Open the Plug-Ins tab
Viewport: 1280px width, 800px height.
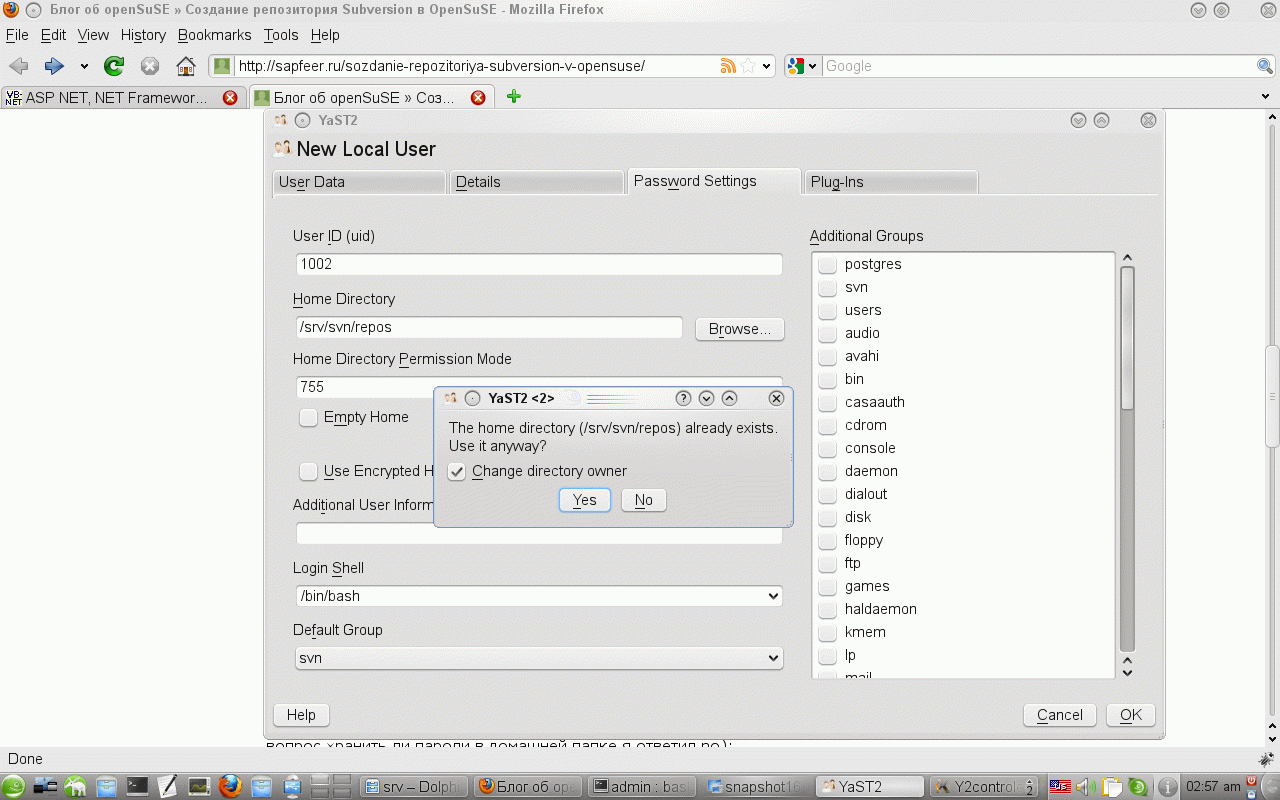890,182
